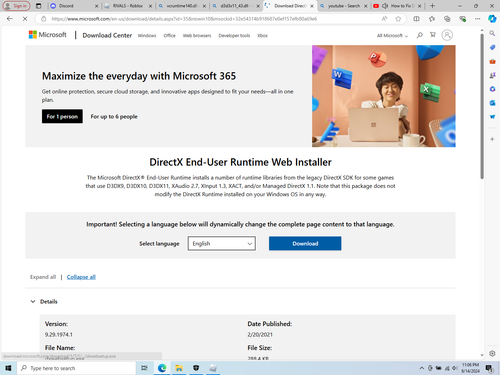
Task: Open the shopping cart
Action: [433, 35]
